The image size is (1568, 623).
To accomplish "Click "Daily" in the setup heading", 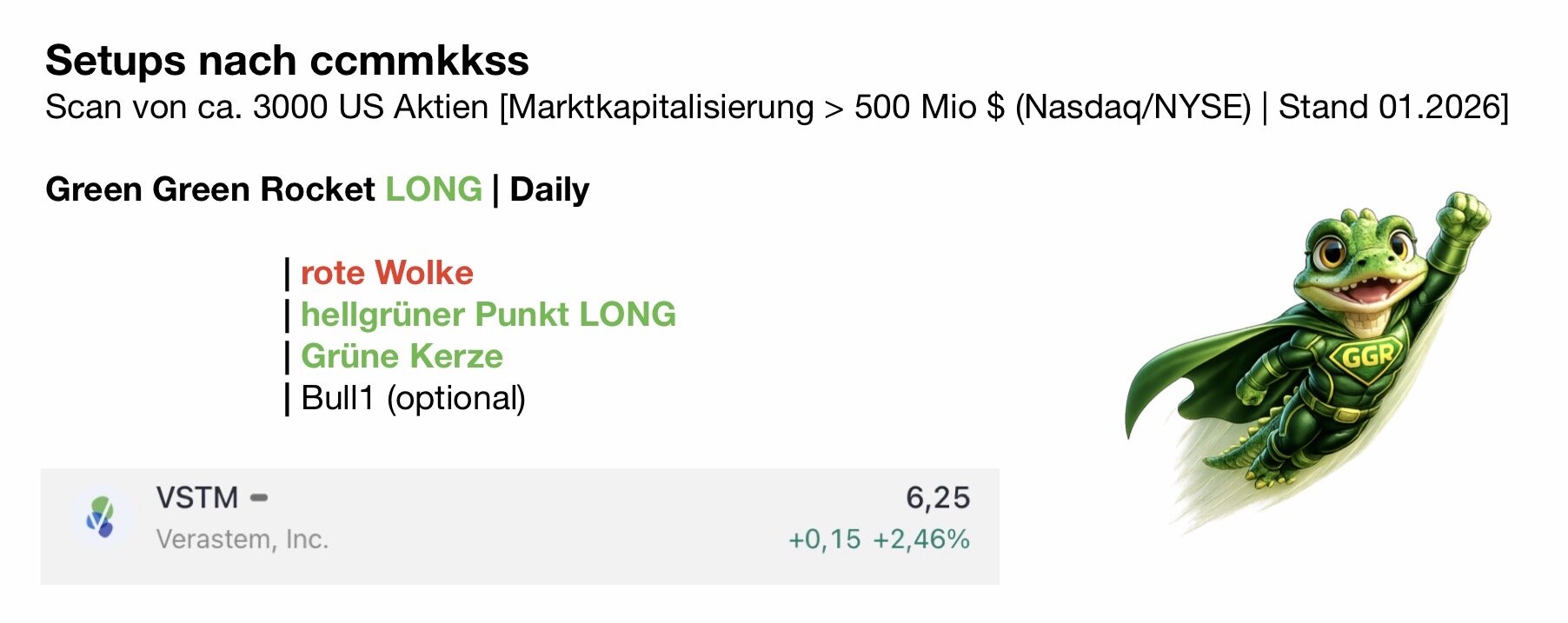I will point(549,189).
